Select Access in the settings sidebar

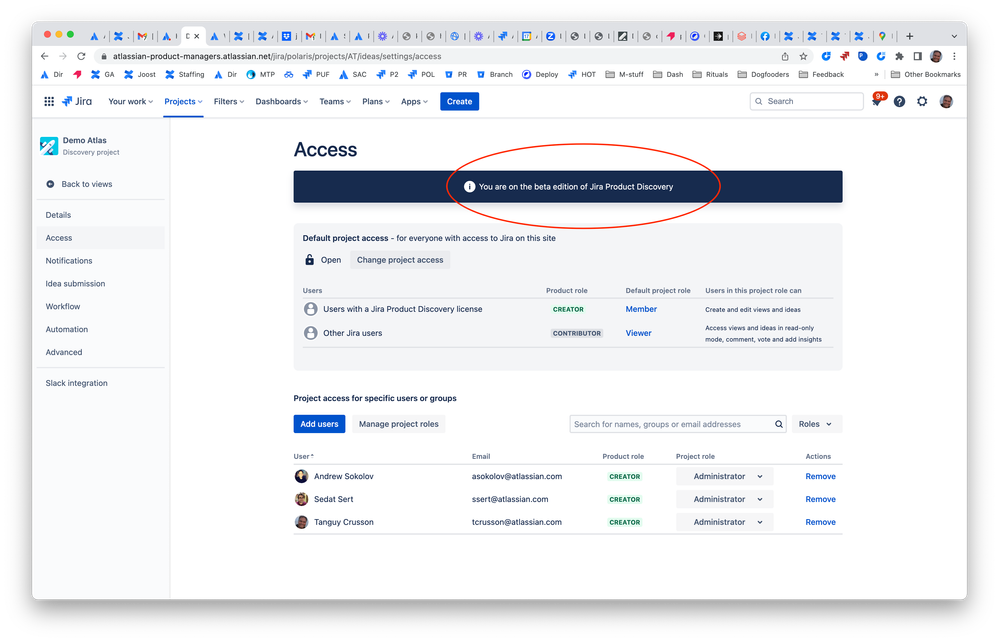coord(101,238)
